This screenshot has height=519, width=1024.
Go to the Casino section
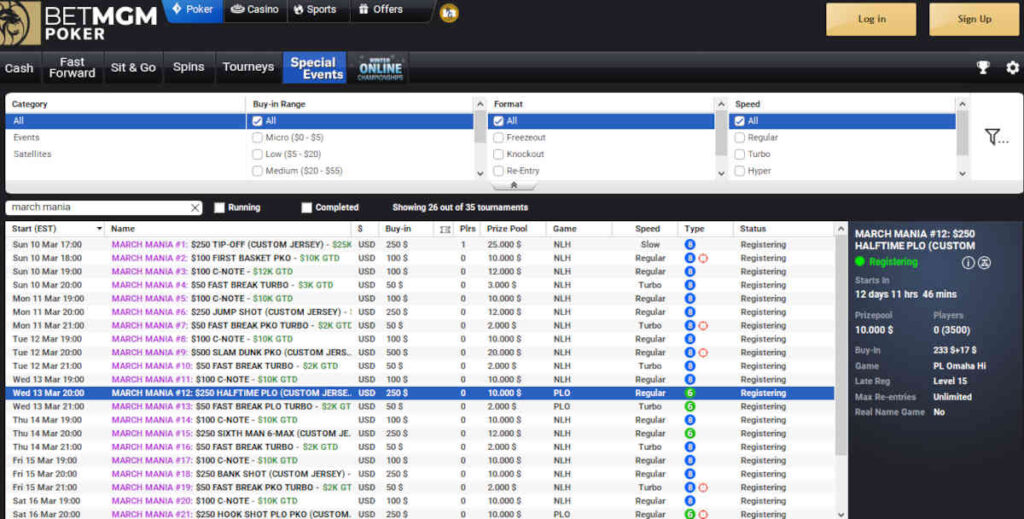[x=255, y=10]
